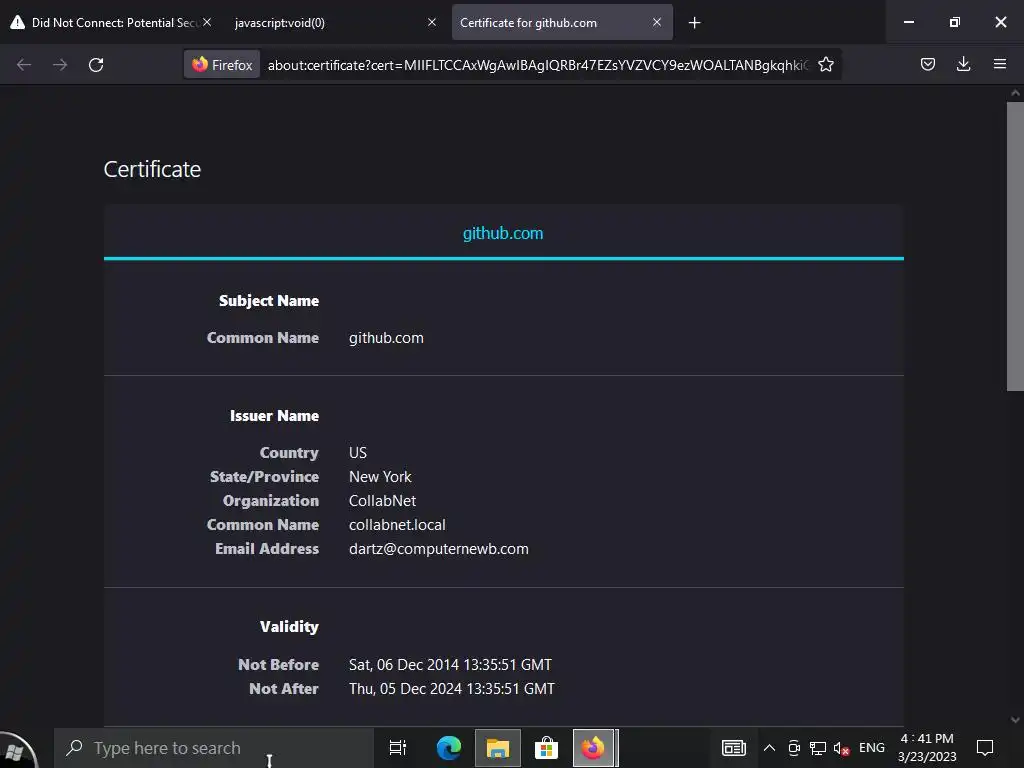The image size is (1024, 768).
Task: Open the notification action center
Action: pos(985,748)
